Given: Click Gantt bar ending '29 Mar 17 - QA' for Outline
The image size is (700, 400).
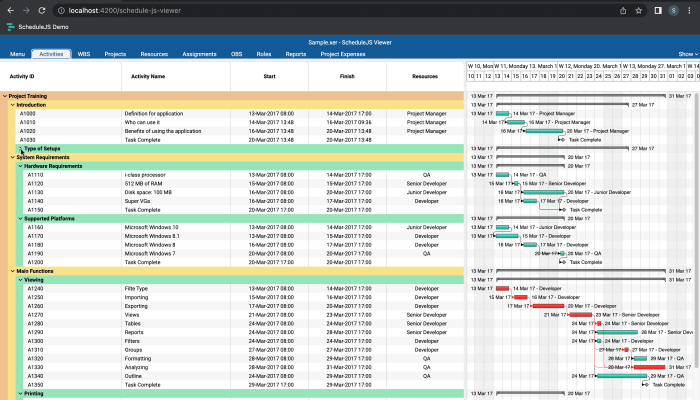Looking at the screenshot, I should [622, 376].
